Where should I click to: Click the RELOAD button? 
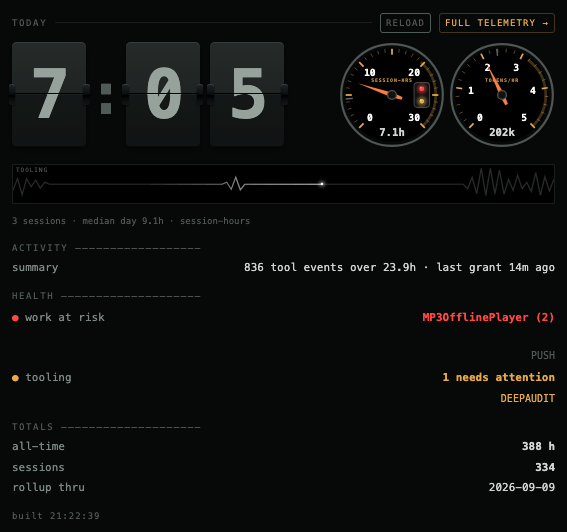[x=405, y=23]
